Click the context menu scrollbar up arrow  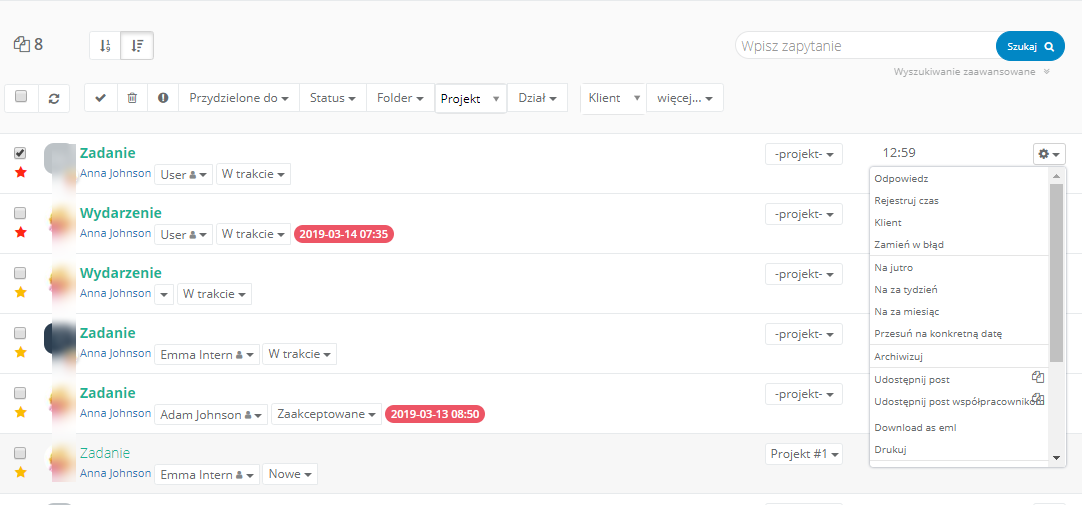(x=1056, y=176)
